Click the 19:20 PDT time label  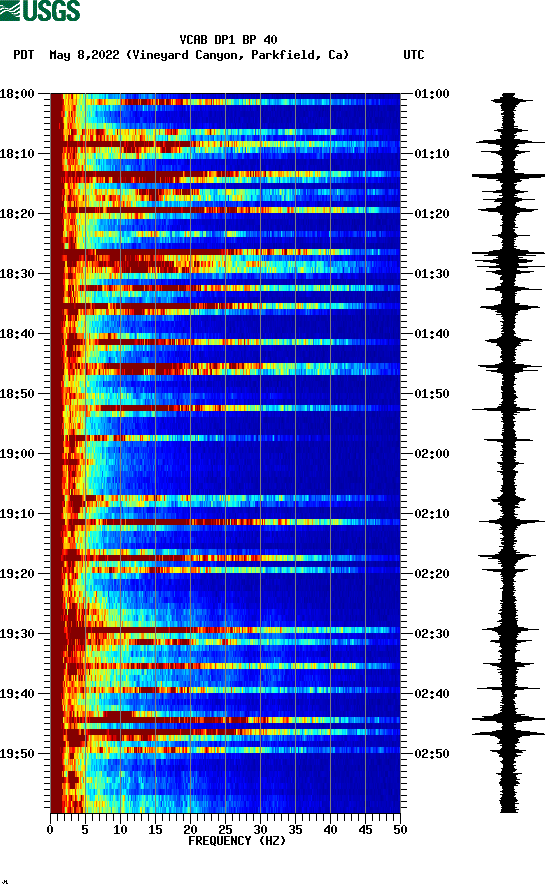point(17,574)
